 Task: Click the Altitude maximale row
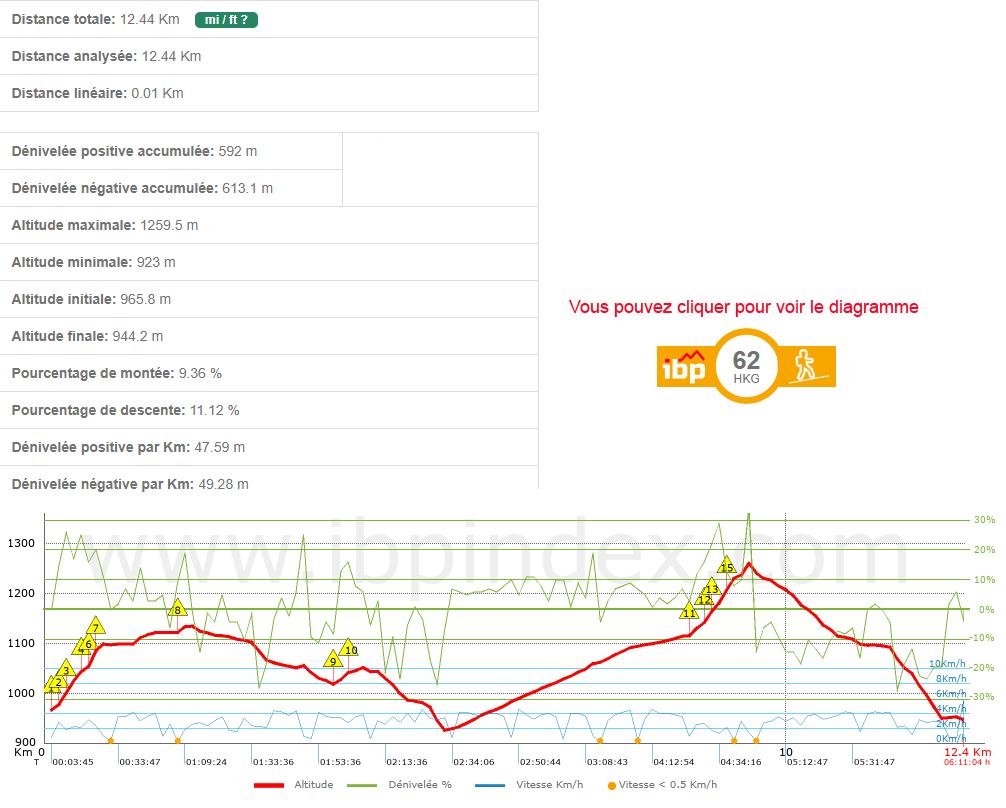pyautogui.click(x=105, y=225)
